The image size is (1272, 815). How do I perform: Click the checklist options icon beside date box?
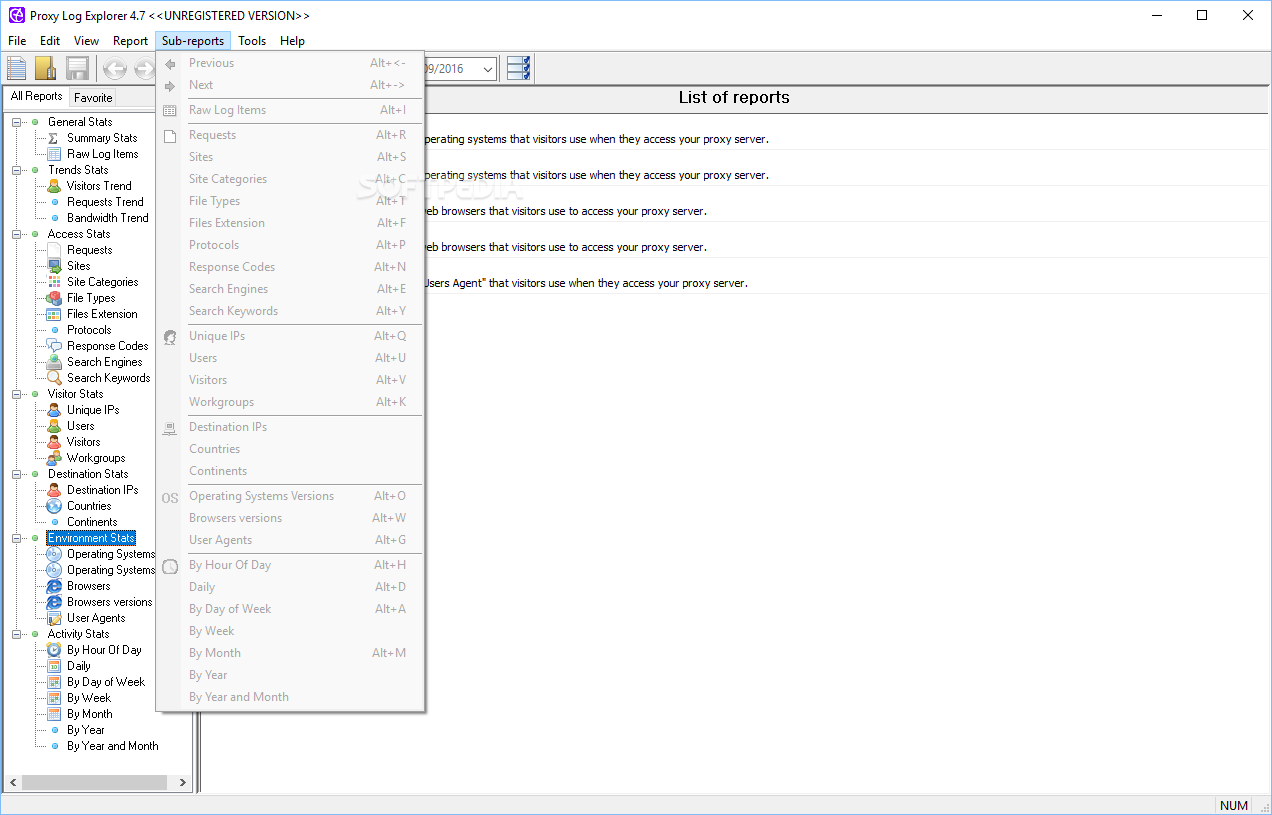pos(519,68)
